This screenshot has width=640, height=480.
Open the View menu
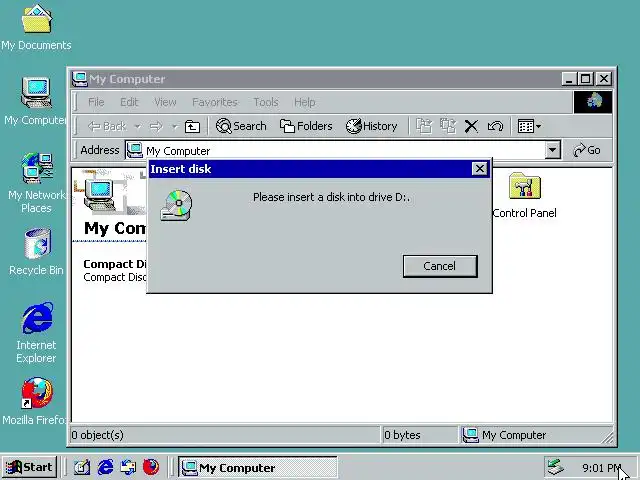[165, 102]
